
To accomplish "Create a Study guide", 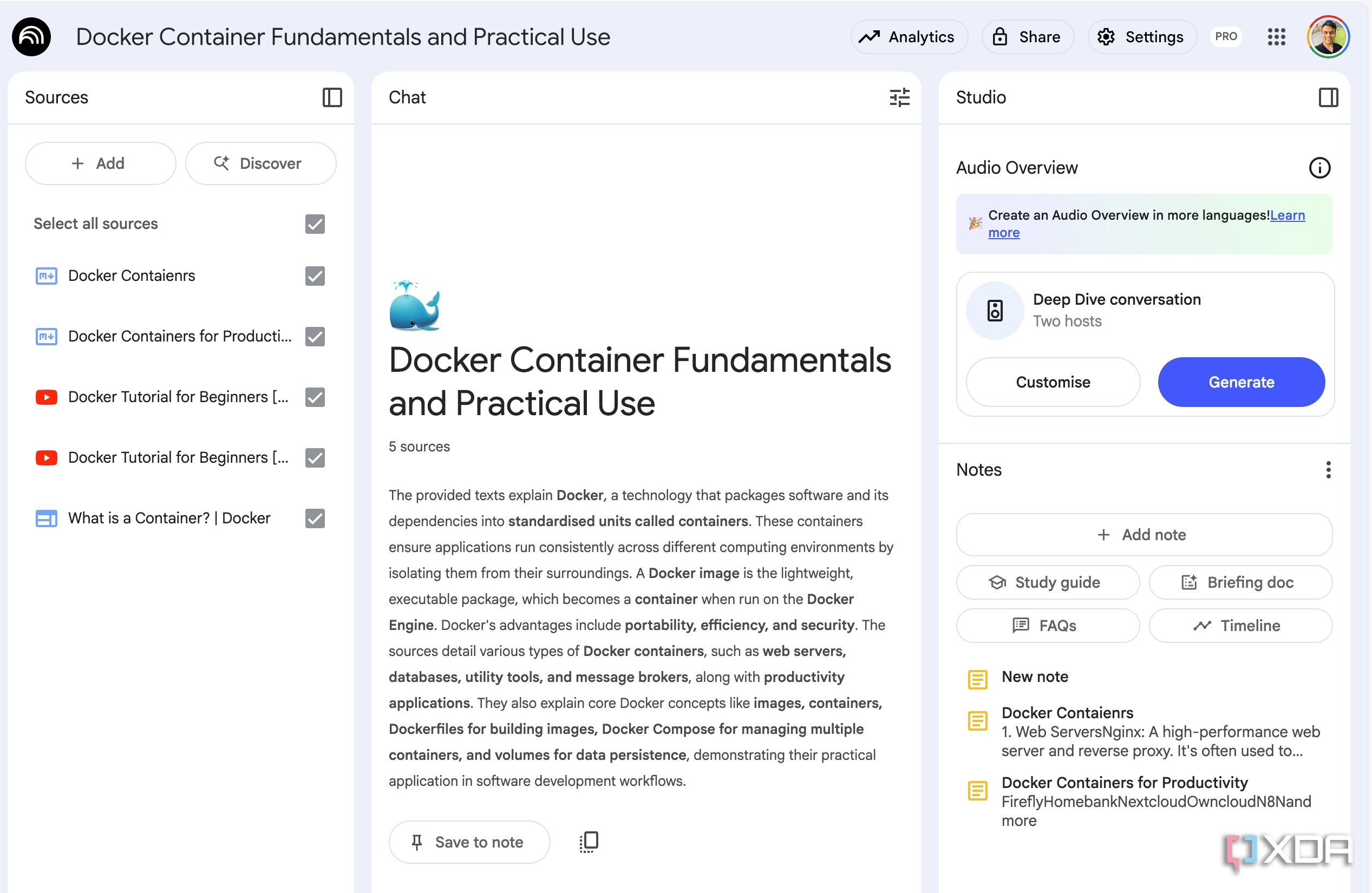I will point(1048,582).
